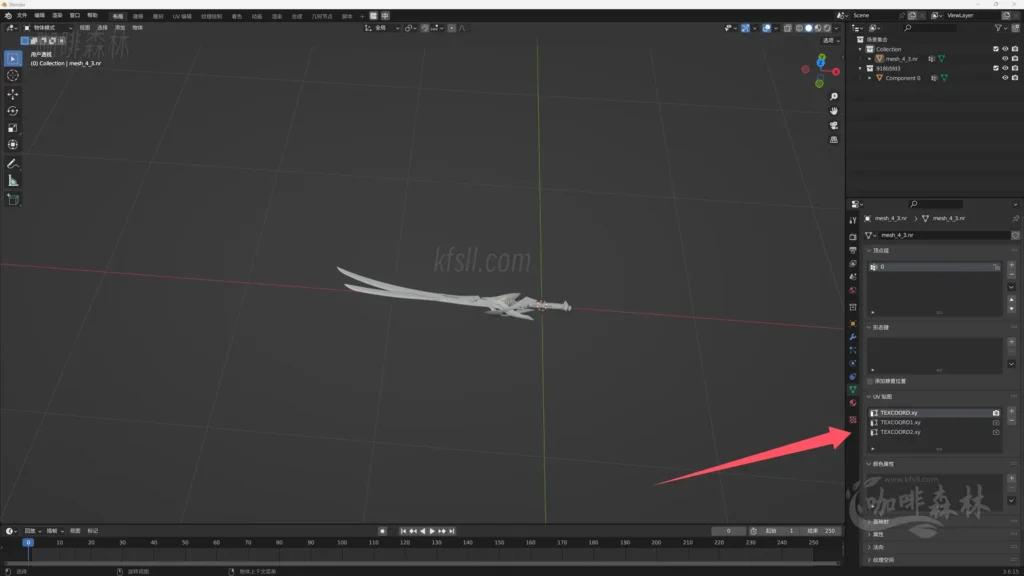
Task: Choose the Measure tool
Action: coord(13,181)
